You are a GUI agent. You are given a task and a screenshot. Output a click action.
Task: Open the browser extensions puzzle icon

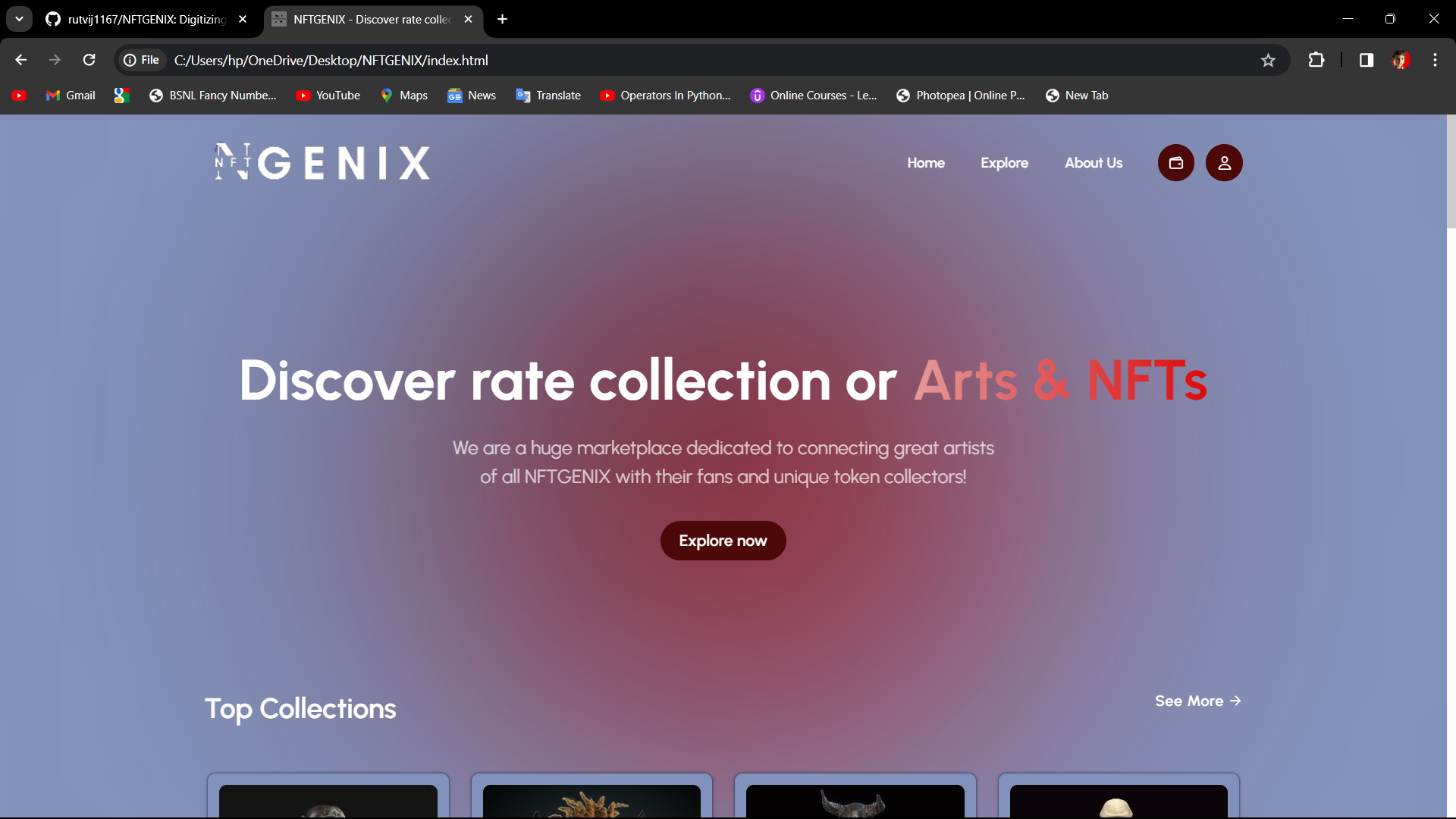point(1316,60)
